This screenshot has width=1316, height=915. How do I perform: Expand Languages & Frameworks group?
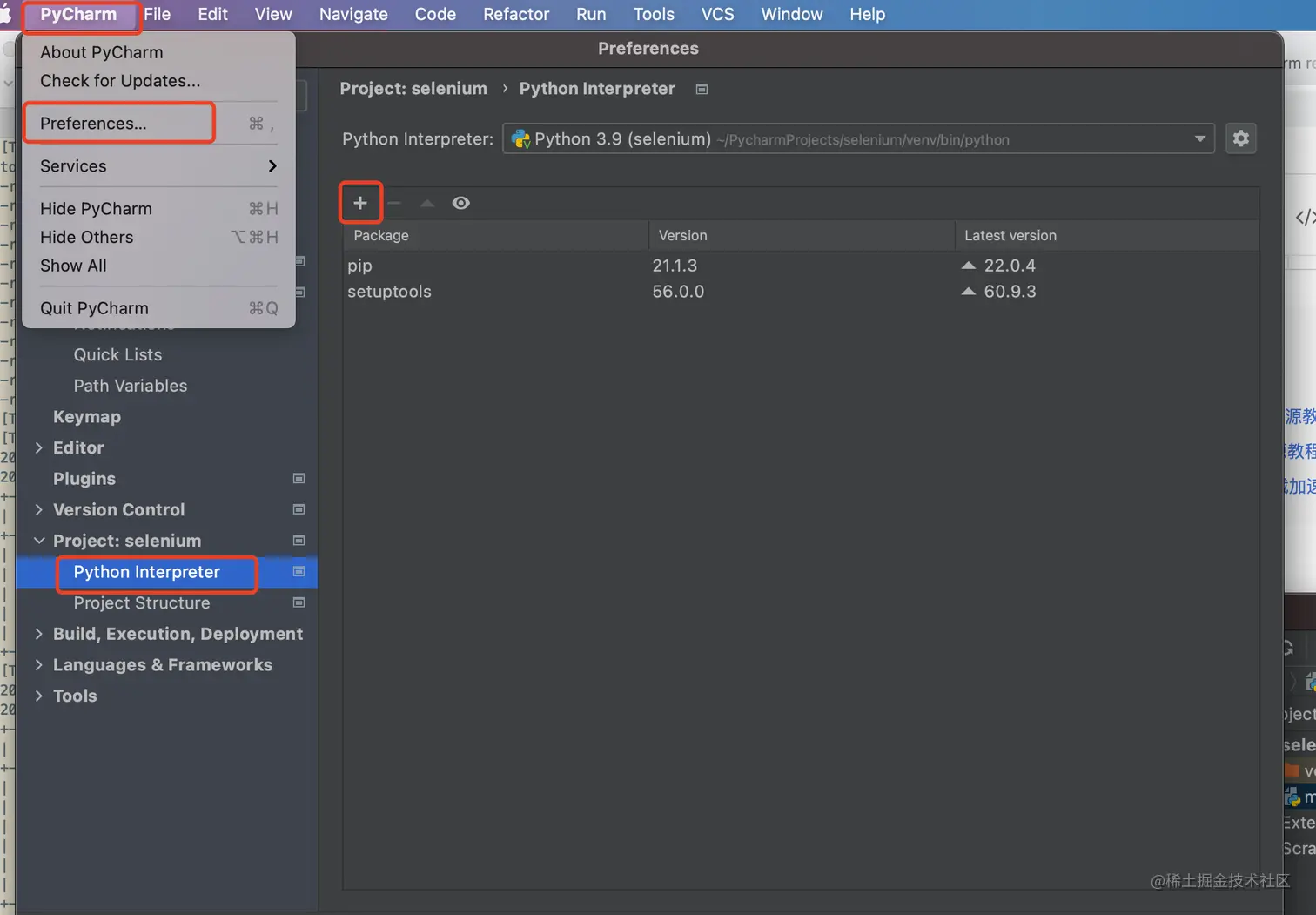[x=39, y=665]
